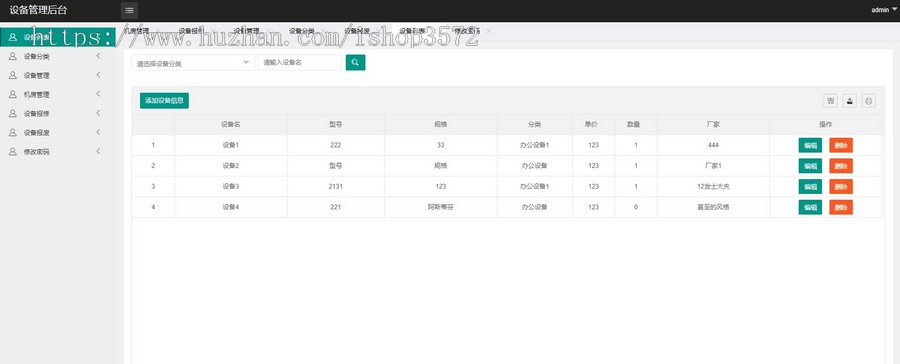The height and width of the screenshot is (364, 900).
Task: Click the 数量 column header
Action: [636, 125]
